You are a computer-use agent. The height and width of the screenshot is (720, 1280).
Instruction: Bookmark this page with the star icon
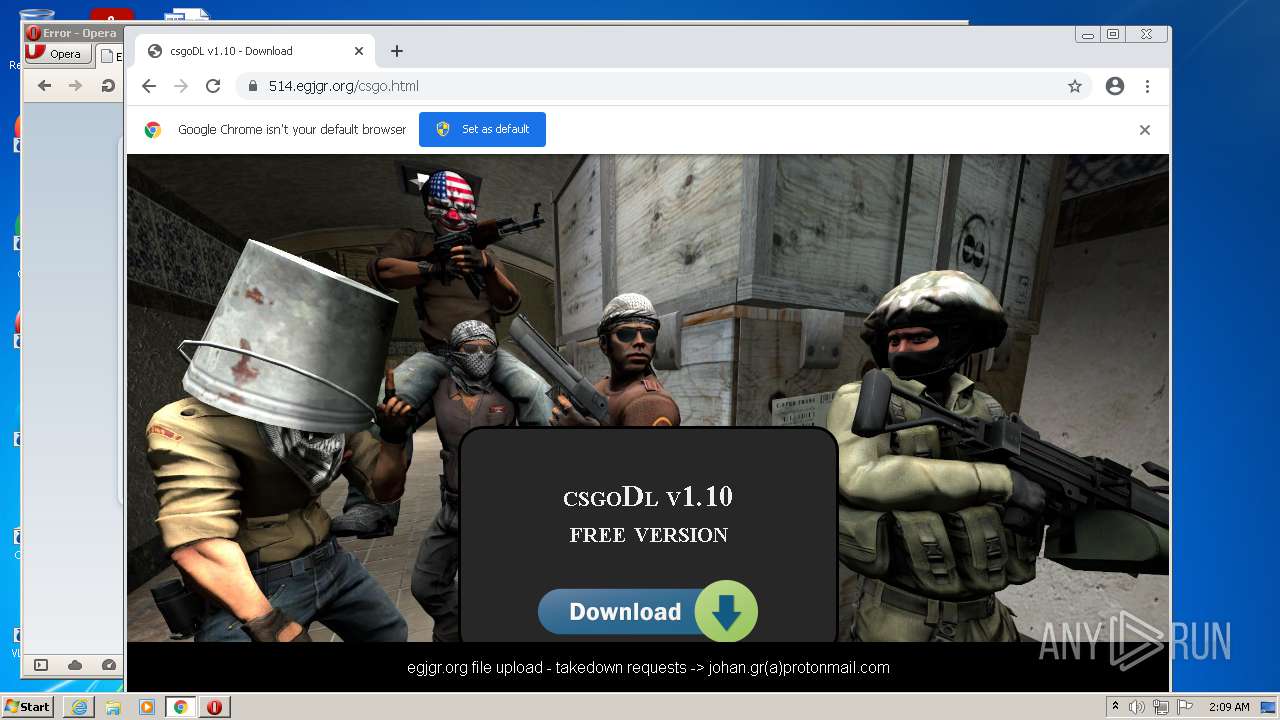1075,86
